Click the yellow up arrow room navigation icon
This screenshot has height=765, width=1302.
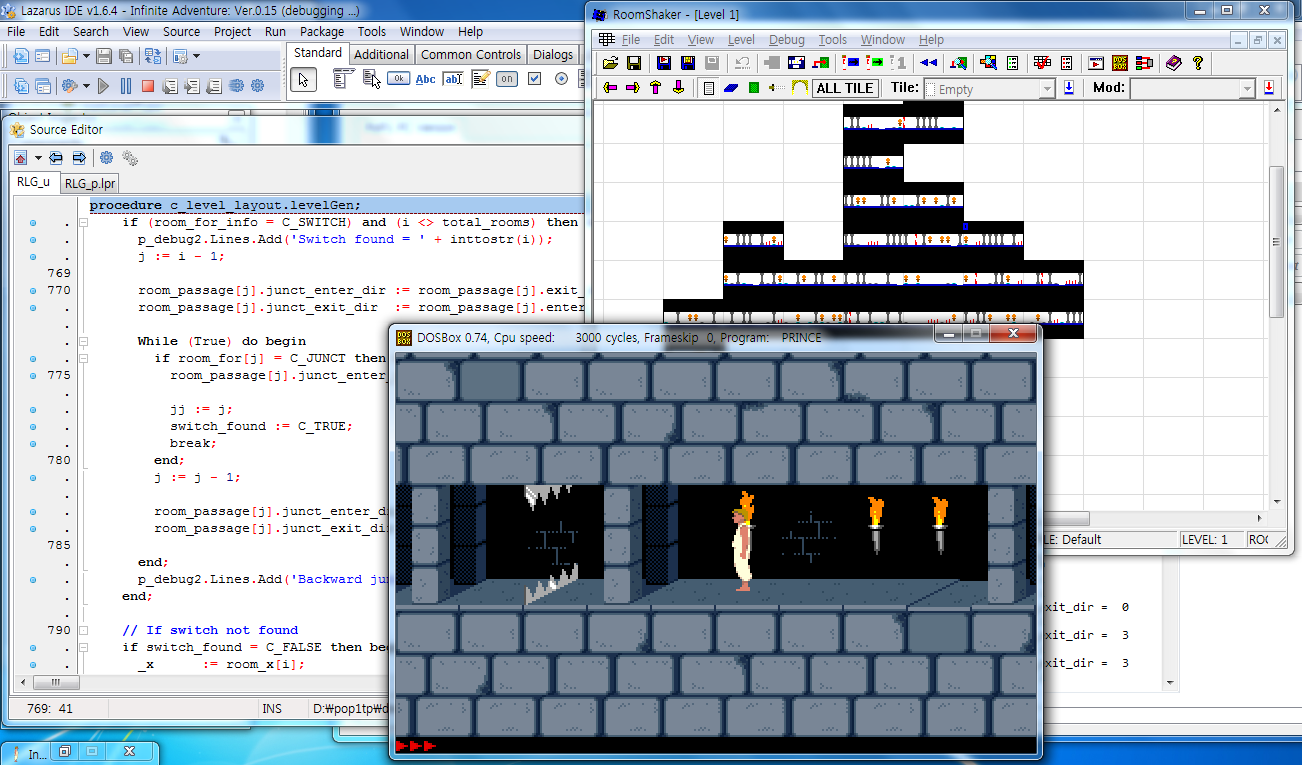pos(656,88)
